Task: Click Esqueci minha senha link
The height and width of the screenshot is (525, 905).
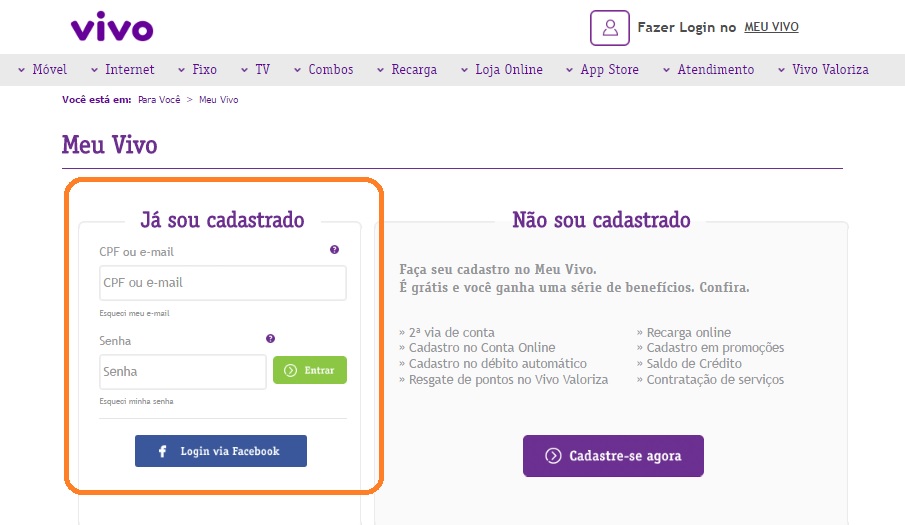Action: coord(136,401)
